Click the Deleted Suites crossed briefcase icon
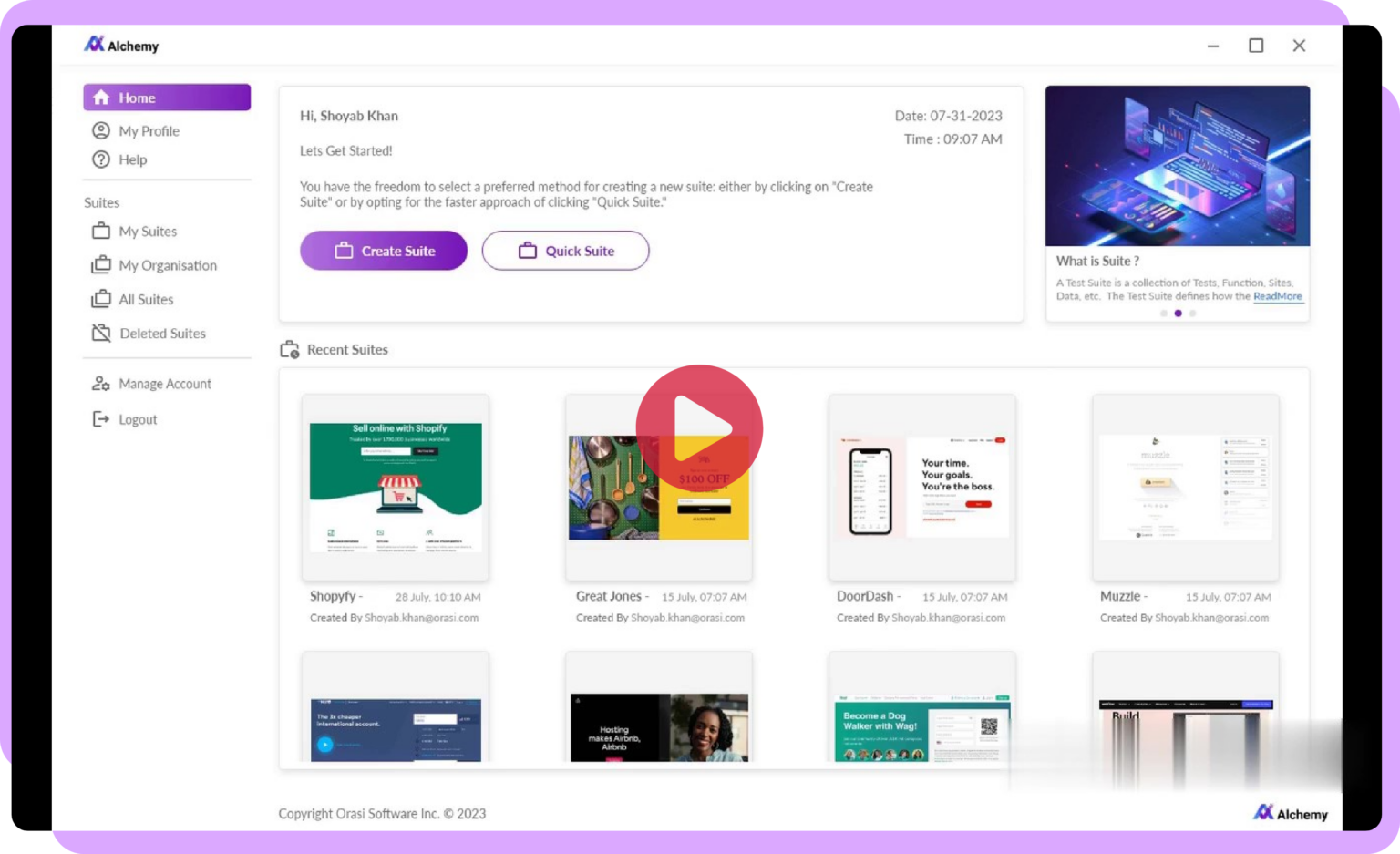 pyautogui.click(x=101, y=333)
